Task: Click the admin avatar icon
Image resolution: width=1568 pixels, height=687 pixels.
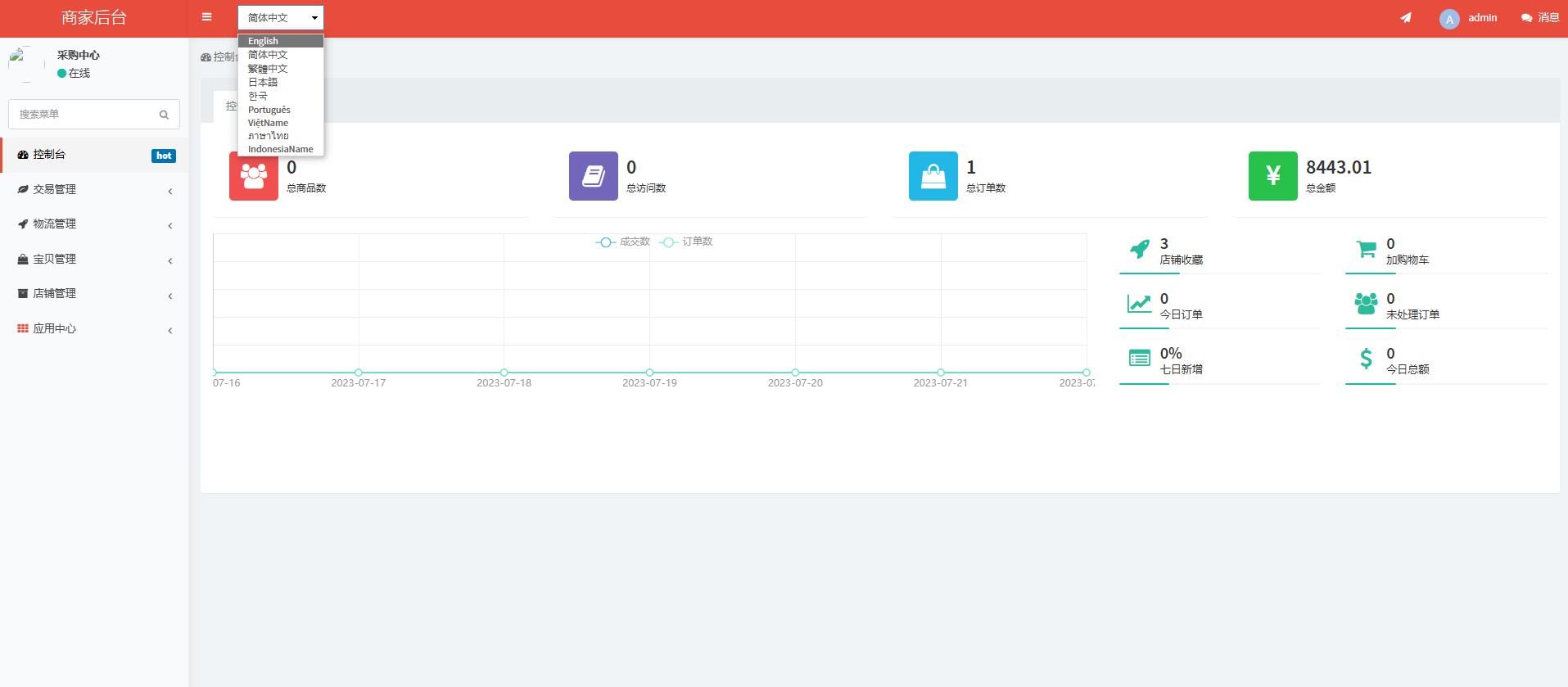Action: (1448, 19)
